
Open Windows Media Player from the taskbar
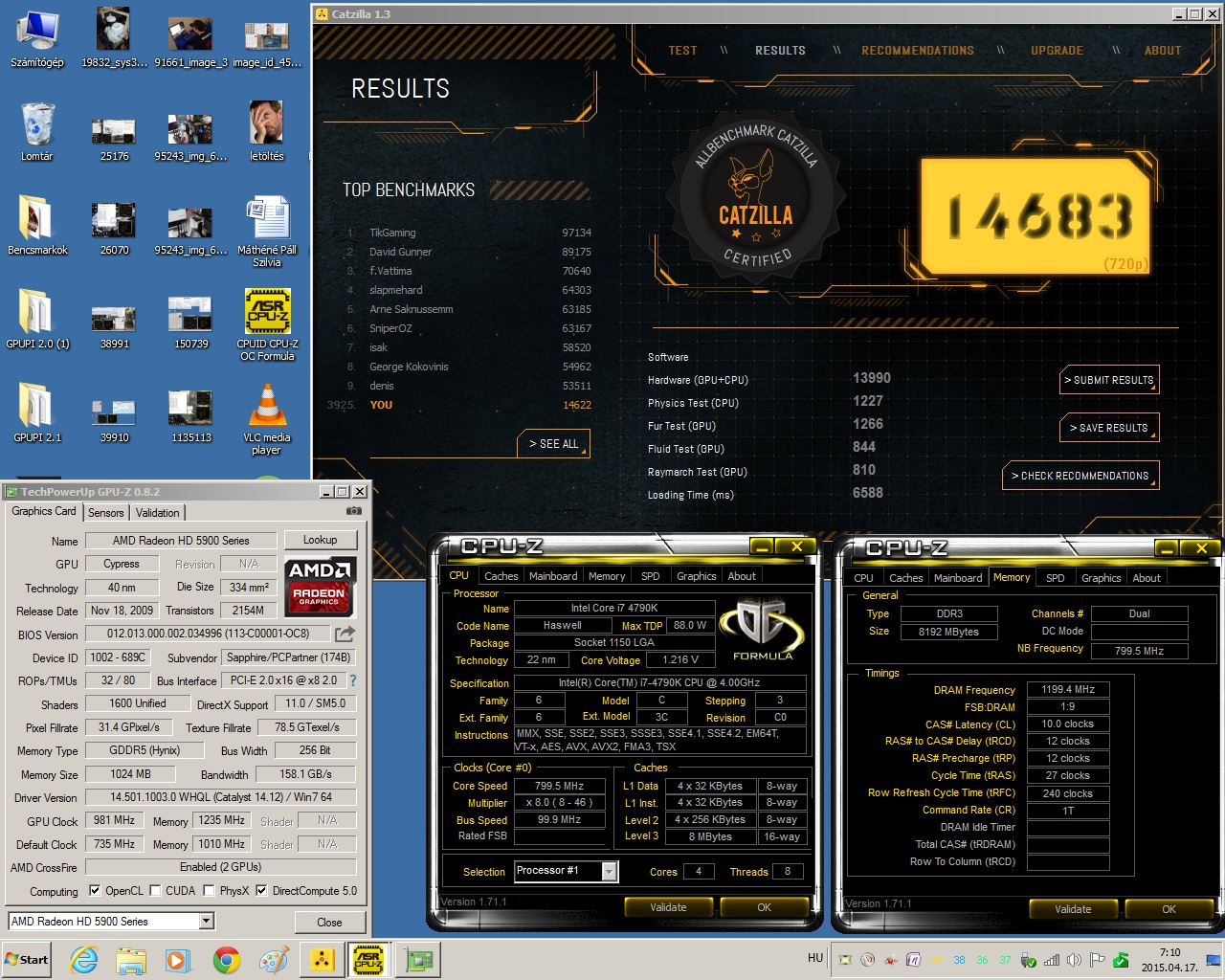point(178,960)
